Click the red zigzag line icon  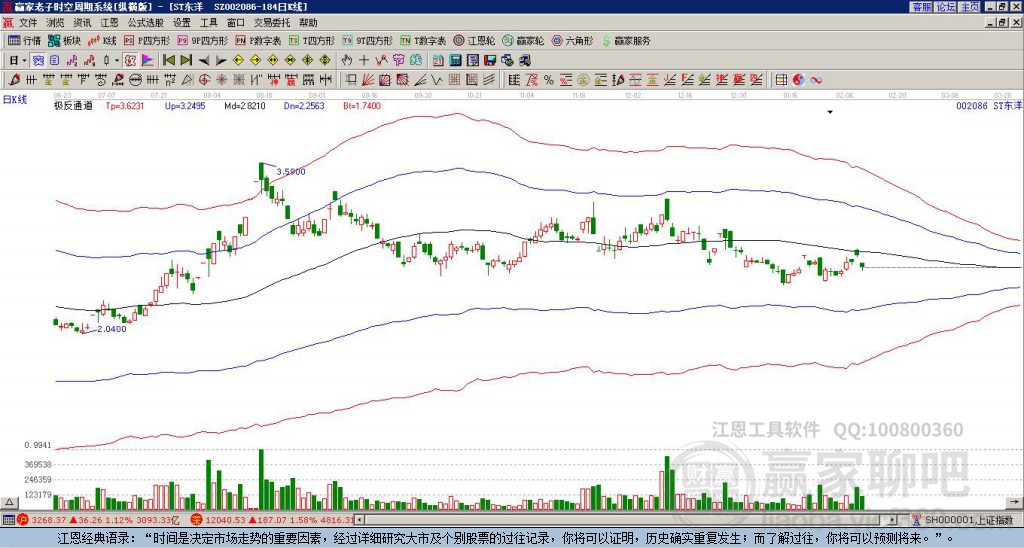tap(381, 61)
